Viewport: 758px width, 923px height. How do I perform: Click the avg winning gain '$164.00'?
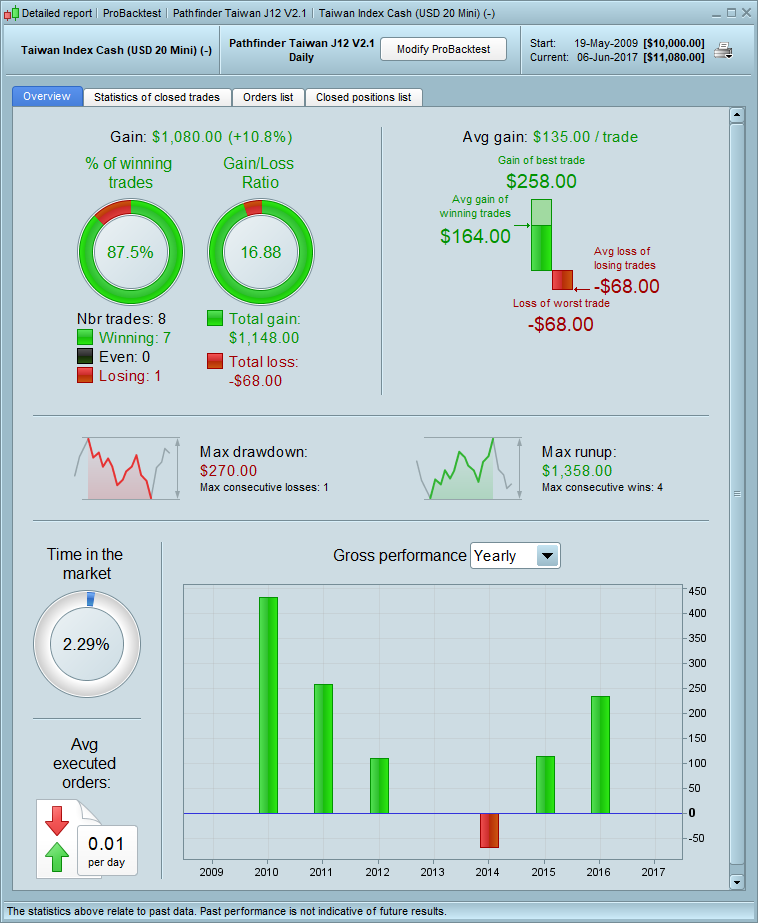476,236
